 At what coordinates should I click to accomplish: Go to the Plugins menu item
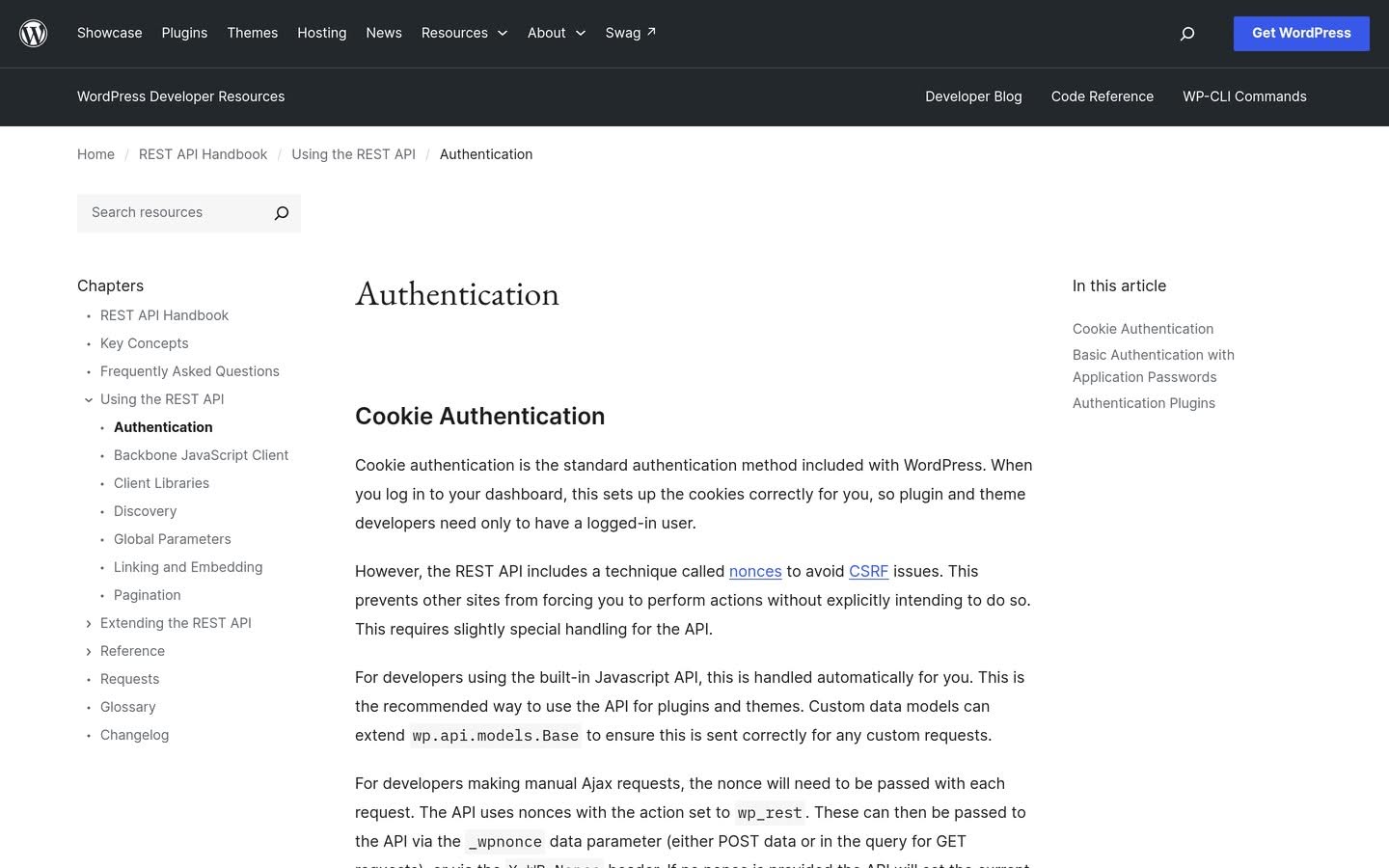(x=184, y=33)
